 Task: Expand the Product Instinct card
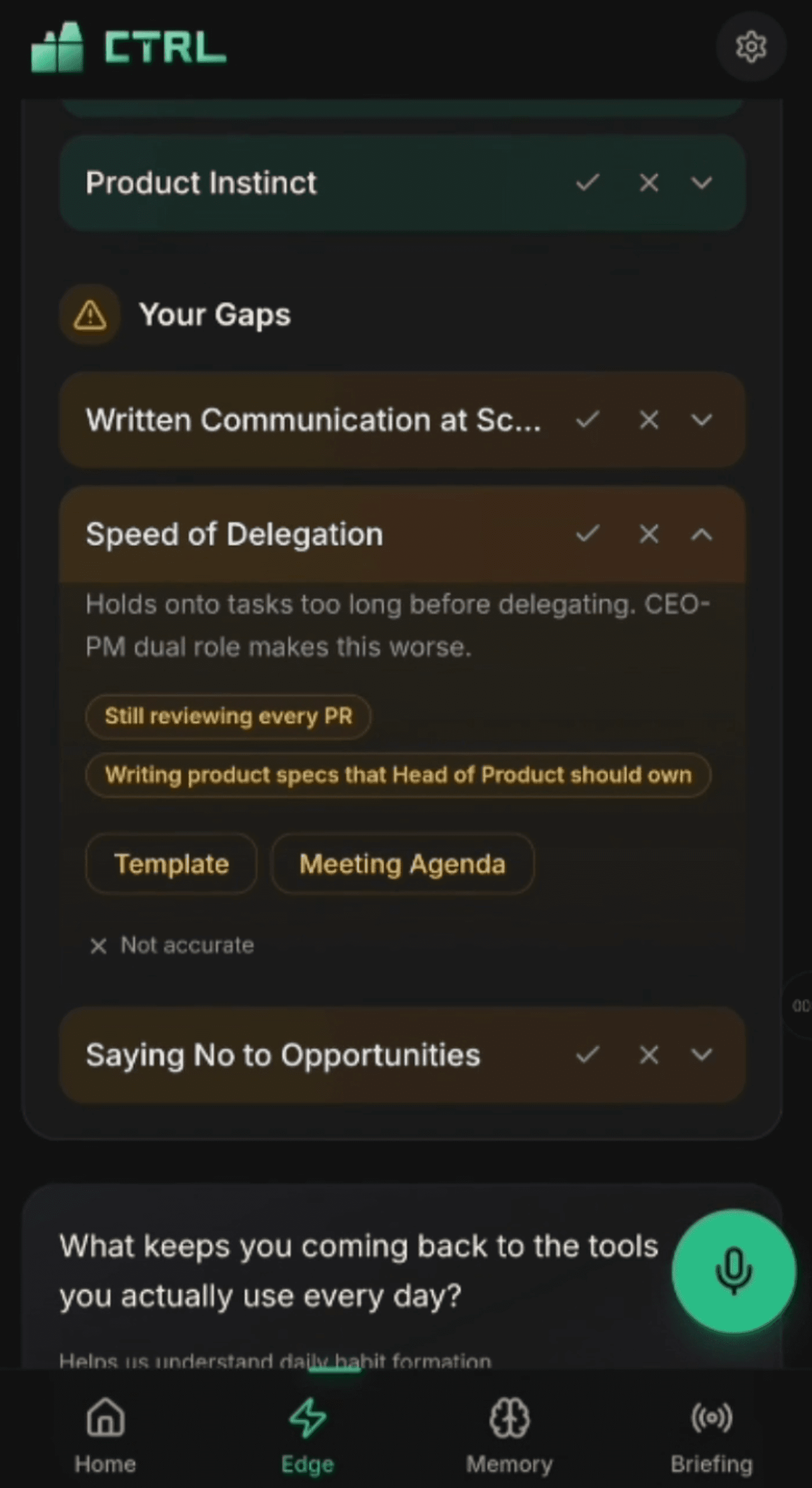coord(701,183)
